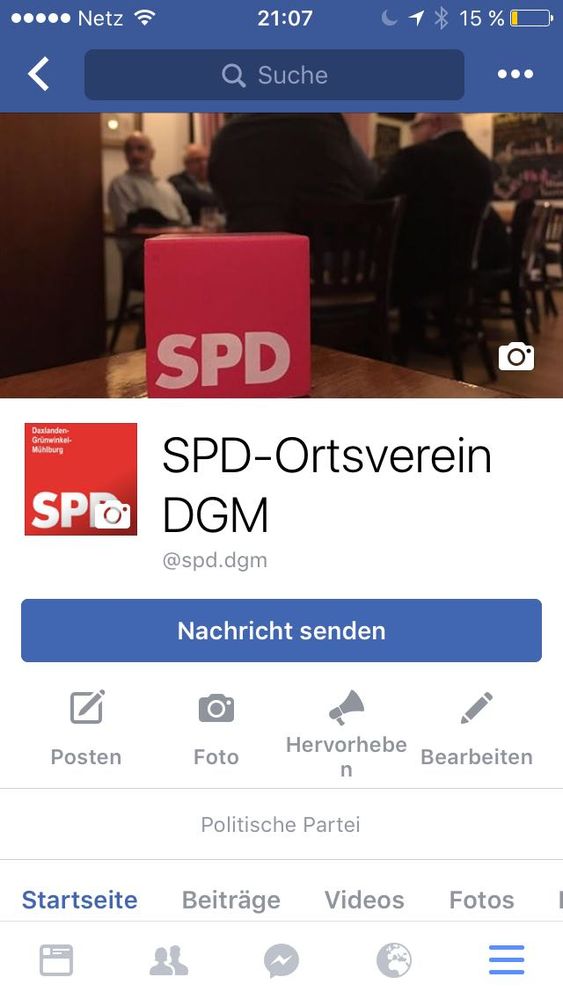Open the hamburger menu icon

click(507, 960)
